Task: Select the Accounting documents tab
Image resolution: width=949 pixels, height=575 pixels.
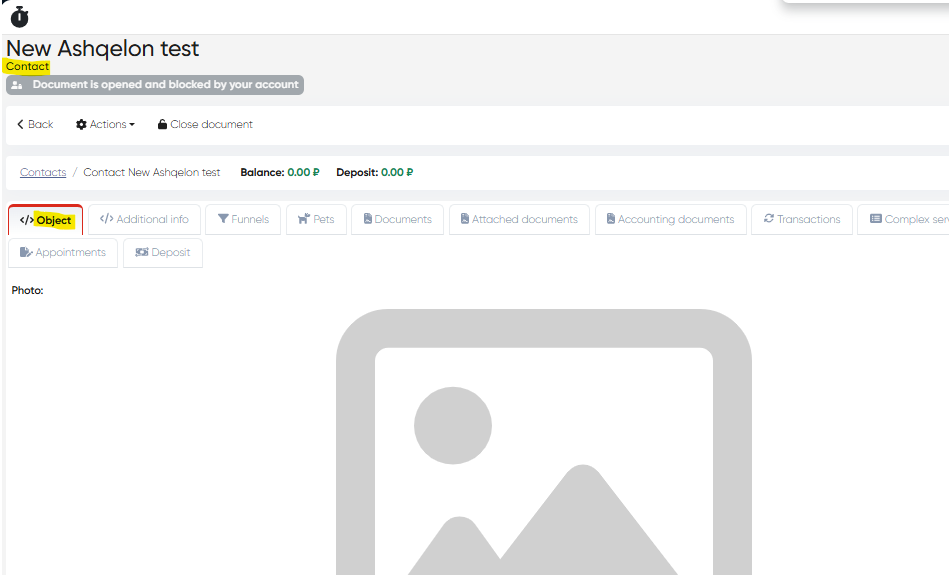Action: pyautogui.click(x=670, y=220)
